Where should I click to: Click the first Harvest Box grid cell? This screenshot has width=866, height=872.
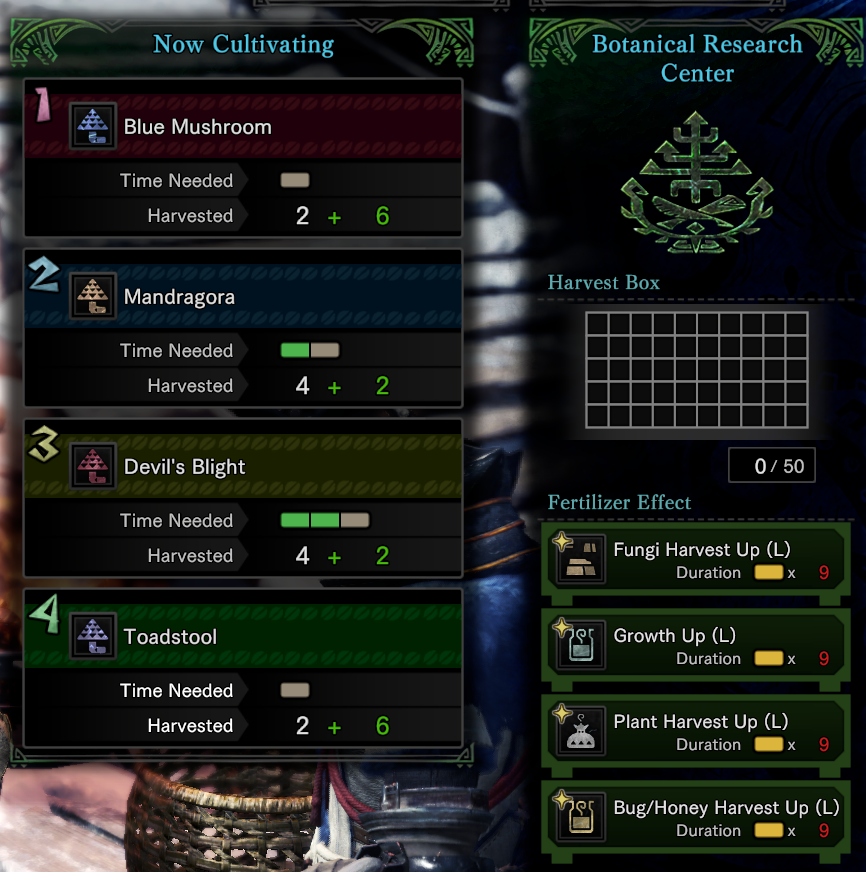click(597, 324)
